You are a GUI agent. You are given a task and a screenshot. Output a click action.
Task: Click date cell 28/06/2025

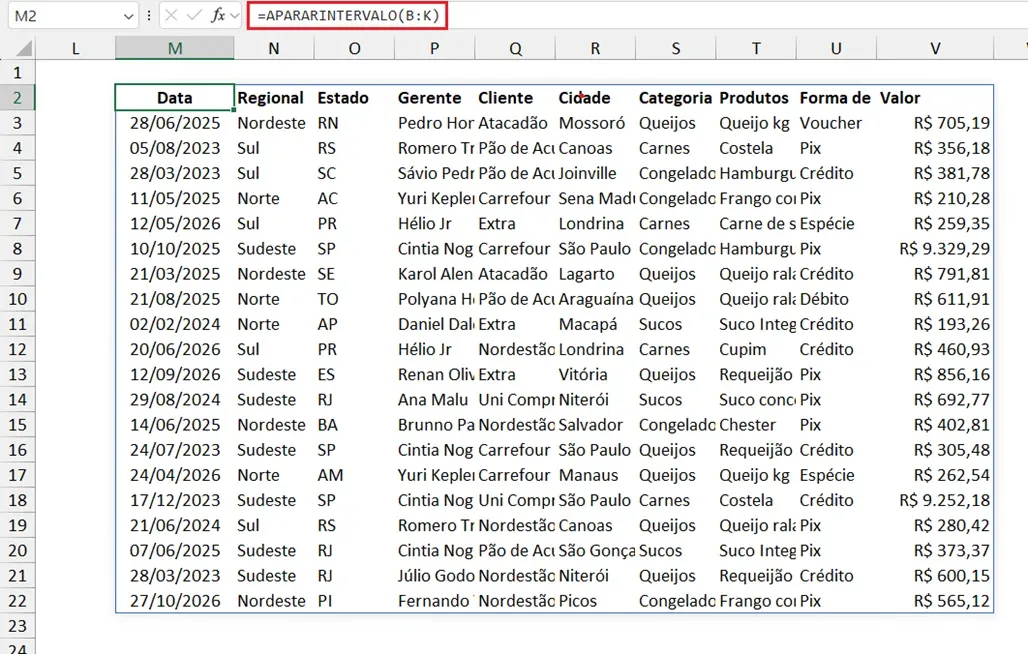pos(175,123)
